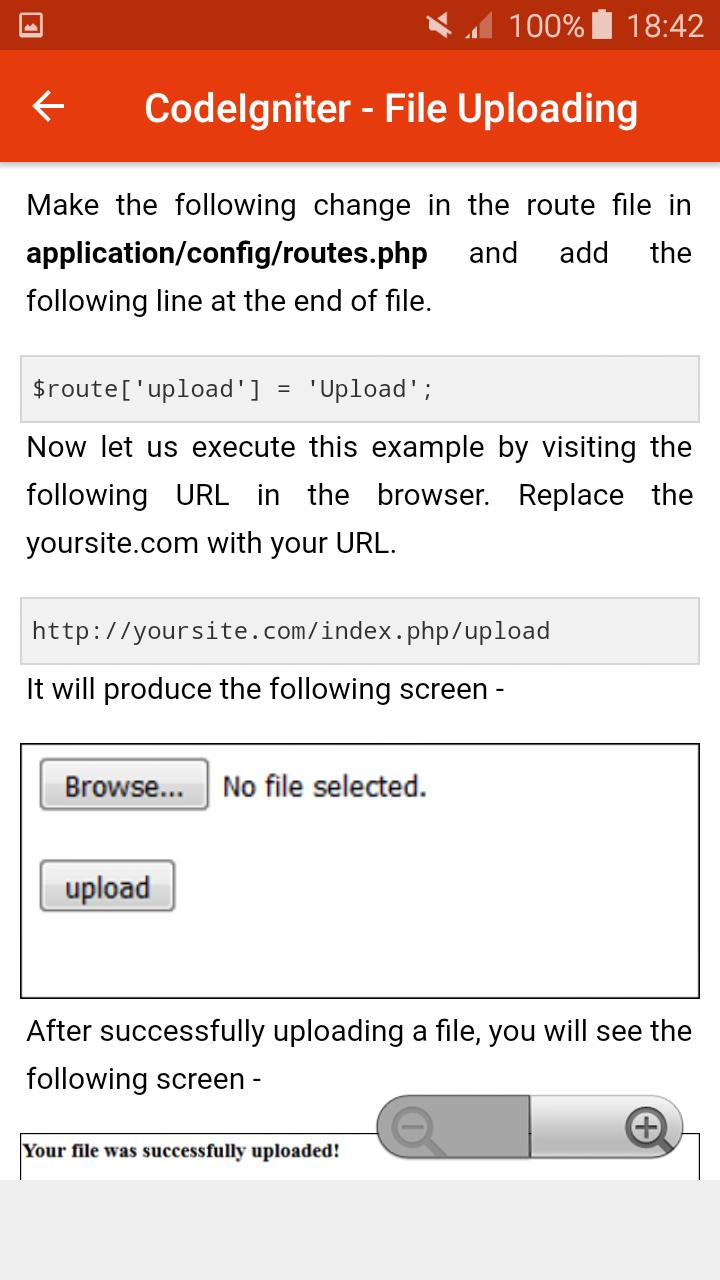Tap the "No file selected." label

click(x=324, y=787)
